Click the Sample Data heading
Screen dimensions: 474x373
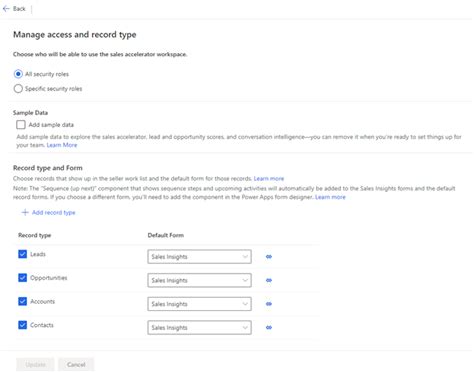pyautogui.click(x=30, y=113)
